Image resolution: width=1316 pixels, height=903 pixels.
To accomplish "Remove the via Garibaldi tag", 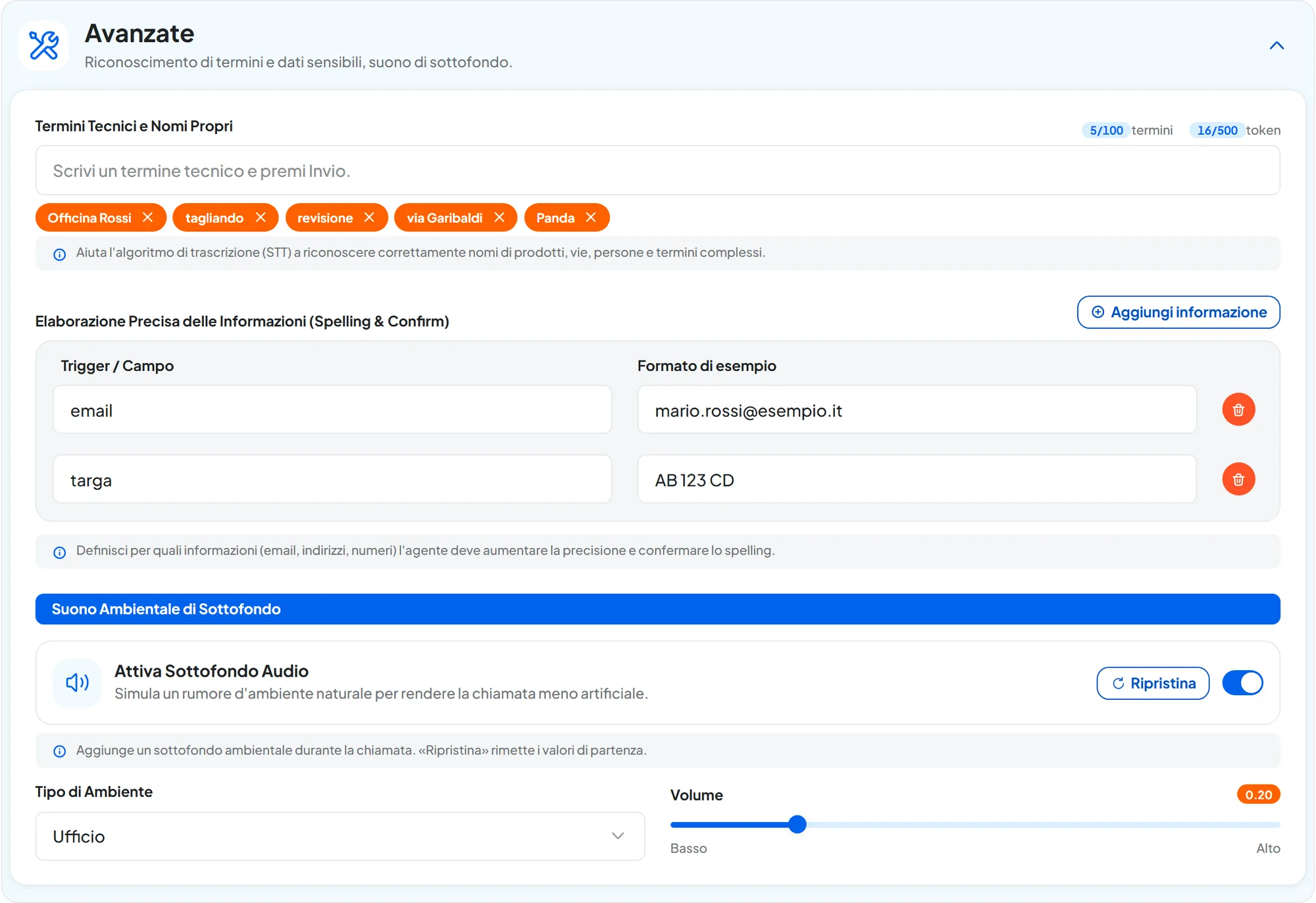I will pyautogui.click(x=499, y=217).
